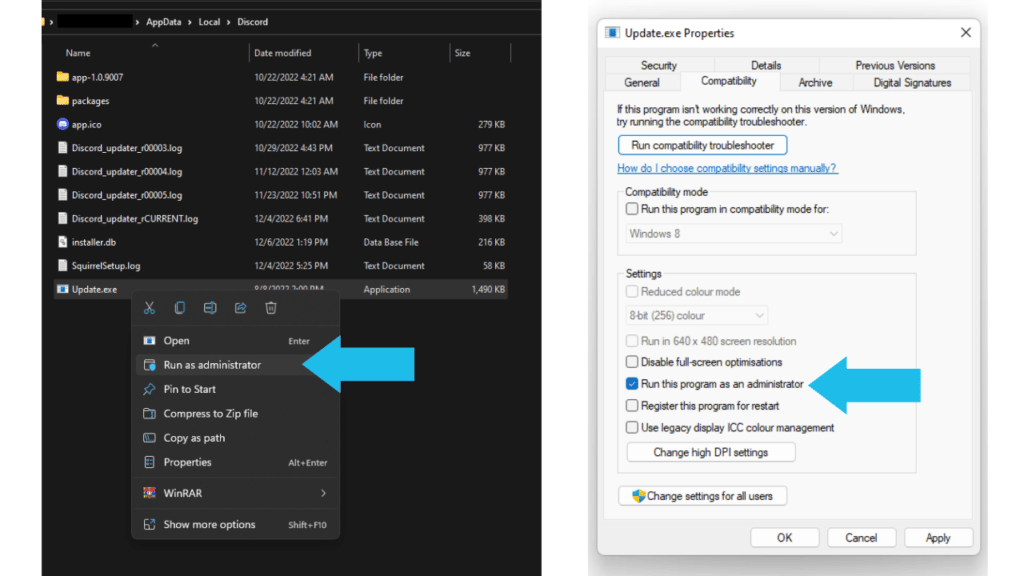
Task: Open the Previous Versions tab
Action: [895, 65]
